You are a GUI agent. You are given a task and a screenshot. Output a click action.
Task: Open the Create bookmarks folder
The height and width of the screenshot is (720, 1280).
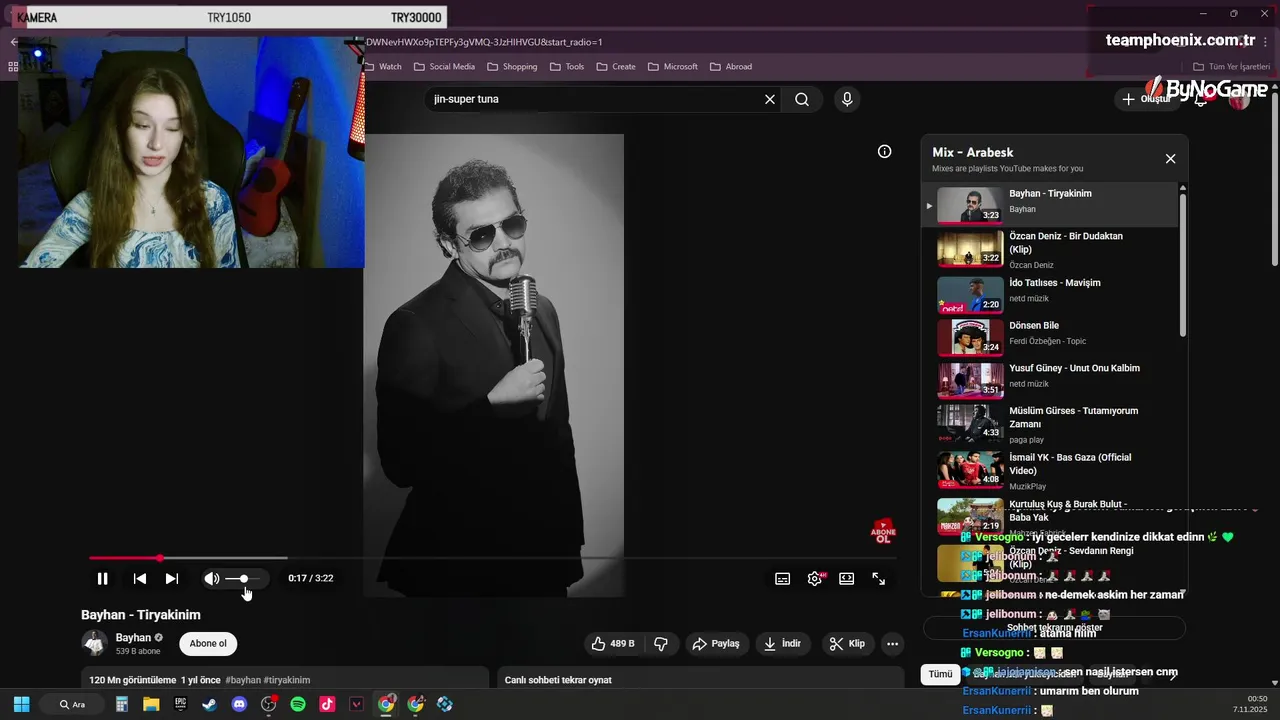click(616, 66)
